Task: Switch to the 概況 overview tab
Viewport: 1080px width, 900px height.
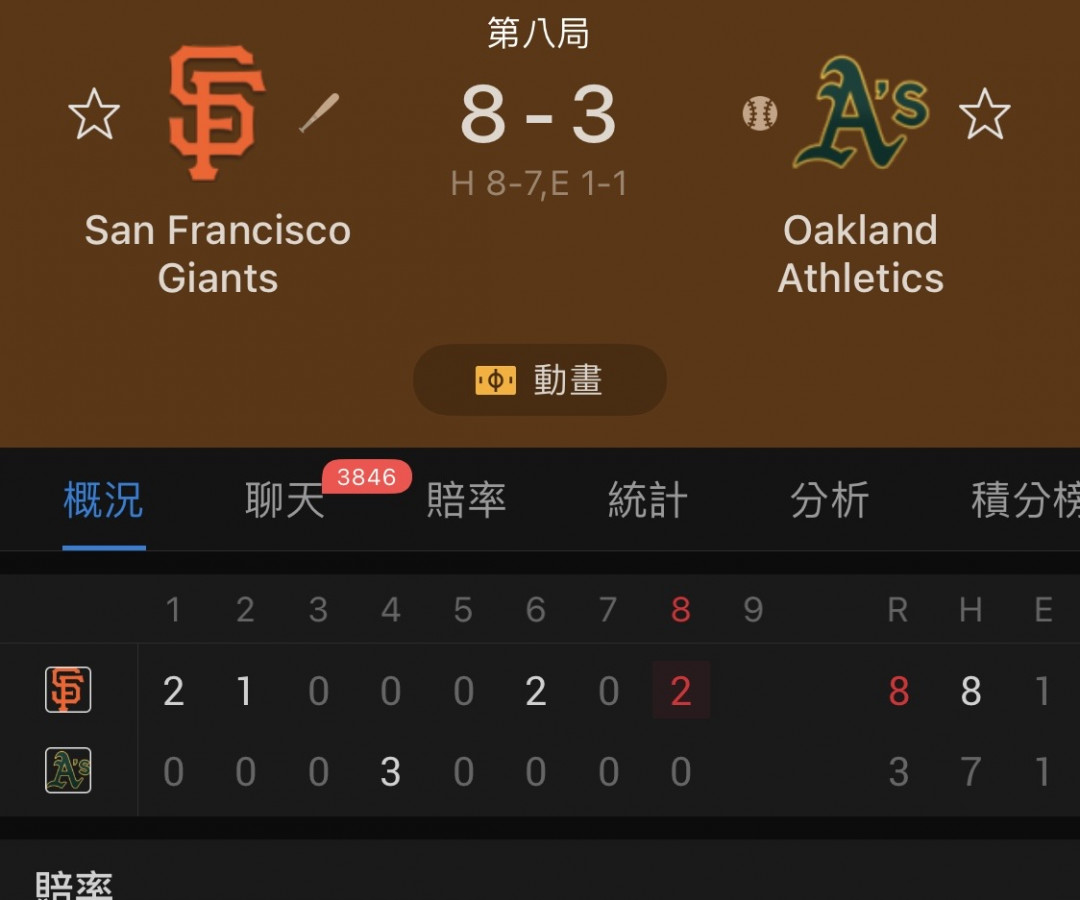Action: pyautogui.click(x=103, y=500)
